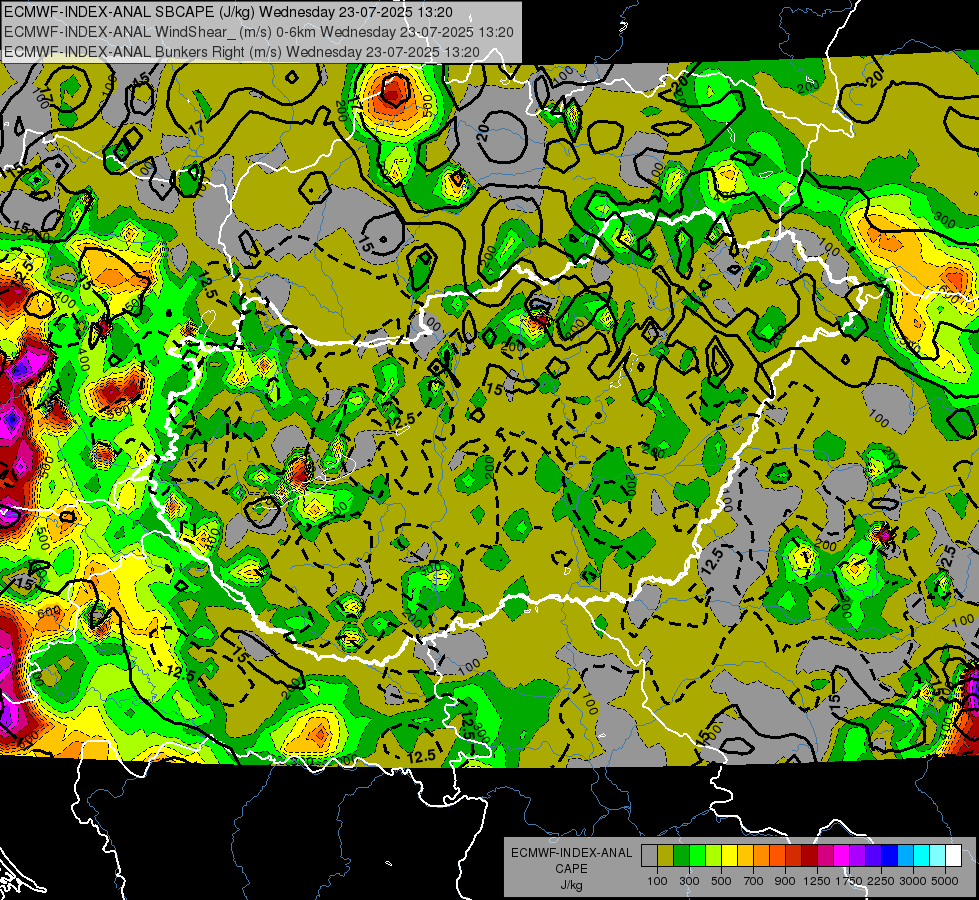Click the 1750 tick label under the legend
This screenshot has width=979, height=900.
849,881
